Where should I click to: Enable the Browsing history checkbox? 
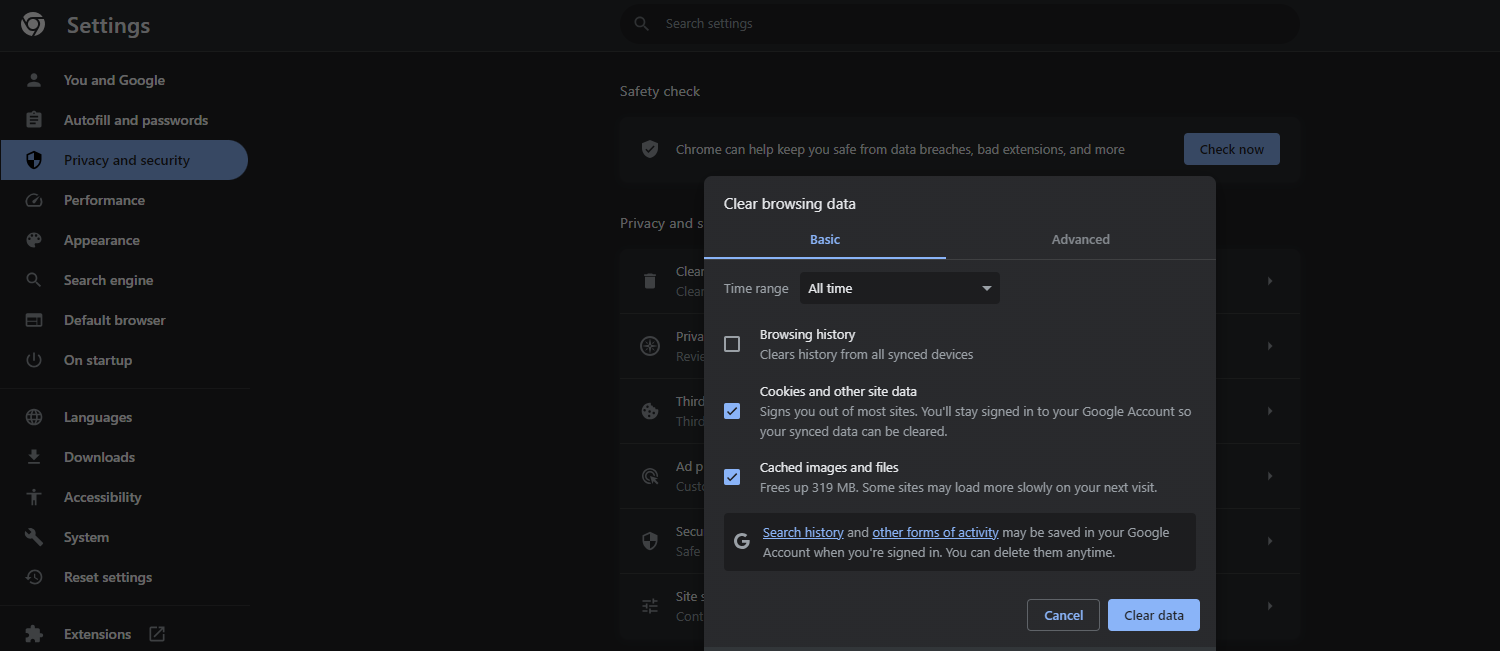[732, 344]
